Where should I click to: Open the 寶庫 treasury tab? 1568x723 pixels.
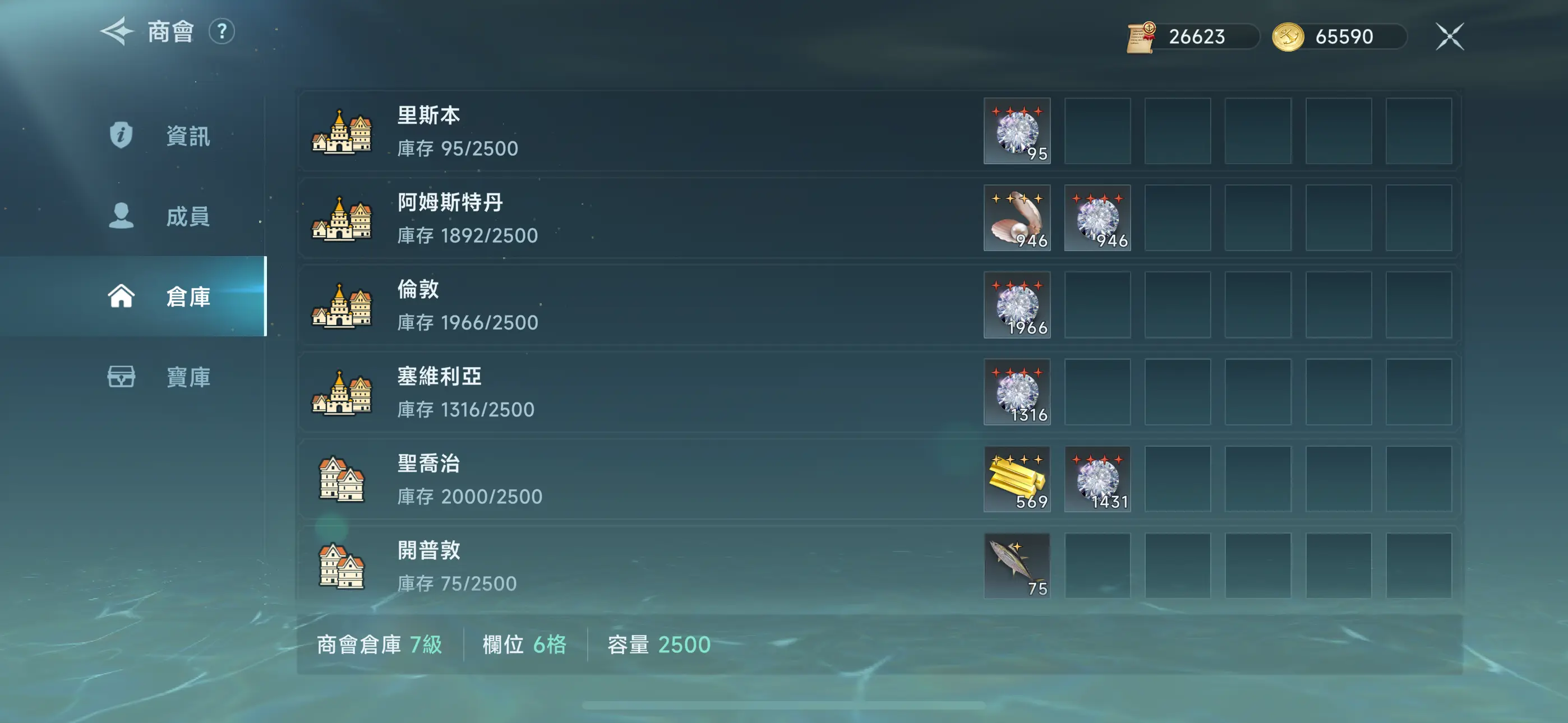point(159,377)
